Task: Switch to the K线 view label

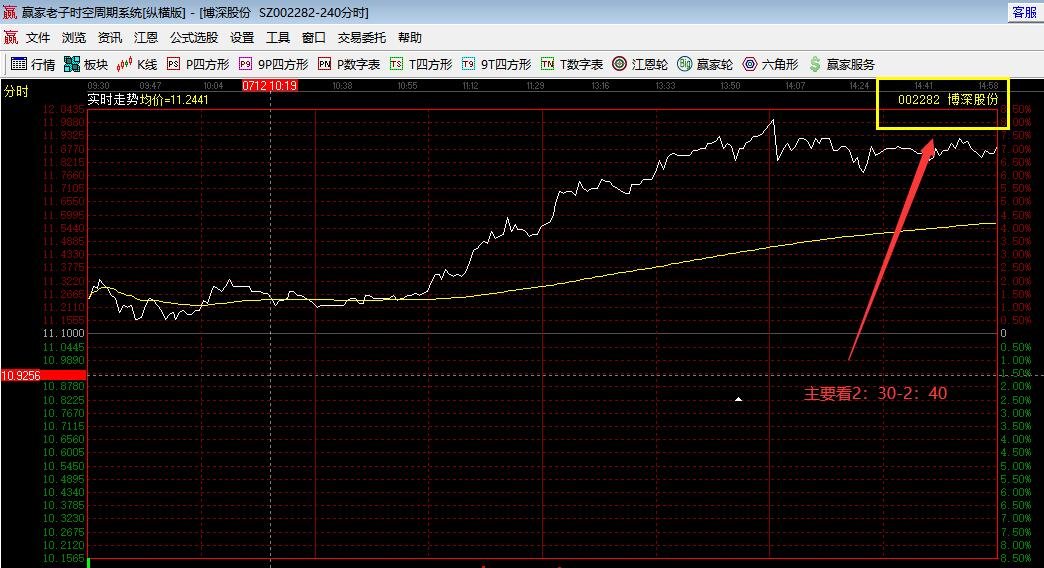Action: click(x=147, y=65)
